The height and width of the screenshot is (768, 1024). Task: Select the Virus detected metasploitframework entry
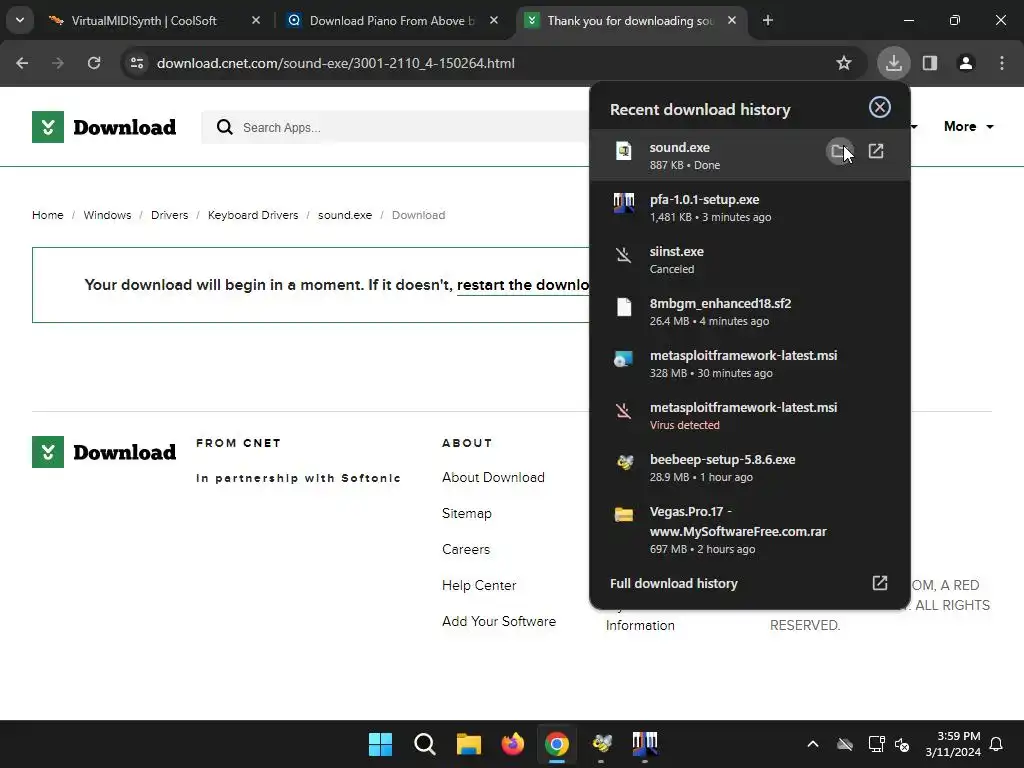750,415
